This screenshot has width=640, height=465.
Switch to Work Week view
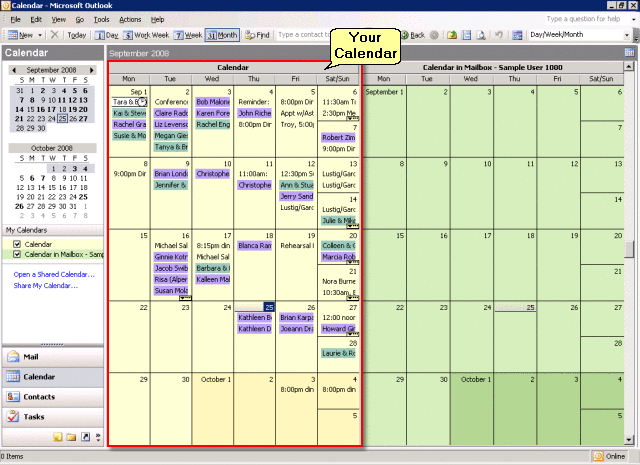(x=146, y=35)
